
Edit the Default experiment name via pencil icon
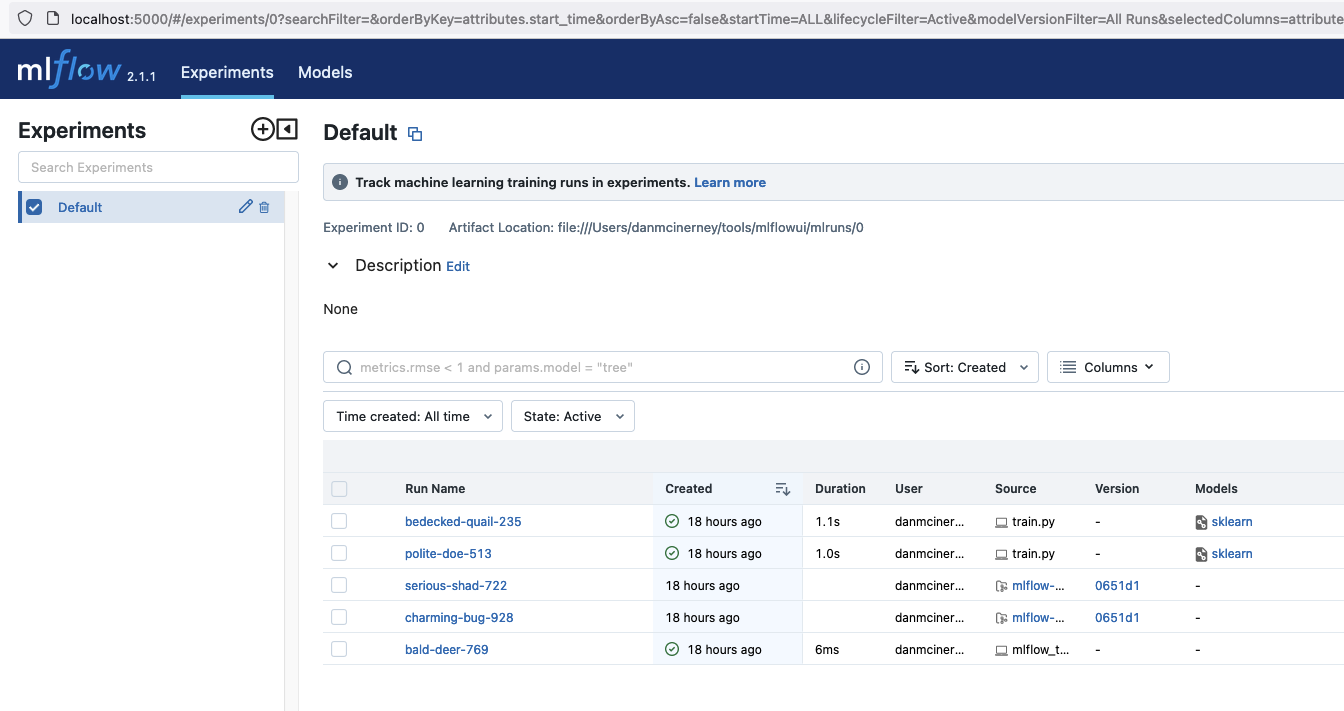(245, 207)
